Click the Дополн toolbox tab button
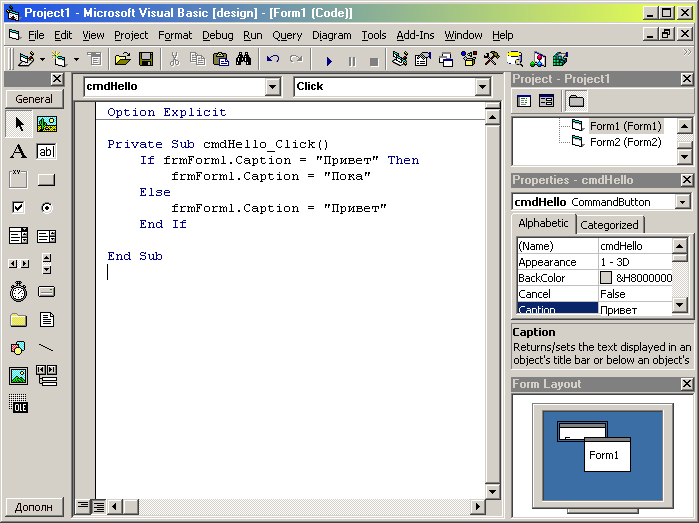699x523 pixels. click(x=34, y=507)
